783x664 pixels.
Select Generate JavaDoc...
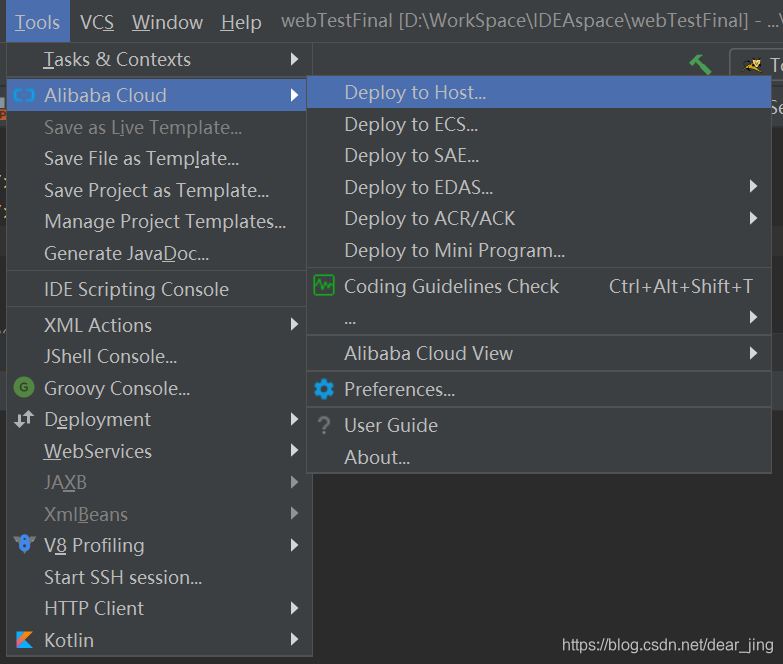pyautogui.click(x=157, y=253)
